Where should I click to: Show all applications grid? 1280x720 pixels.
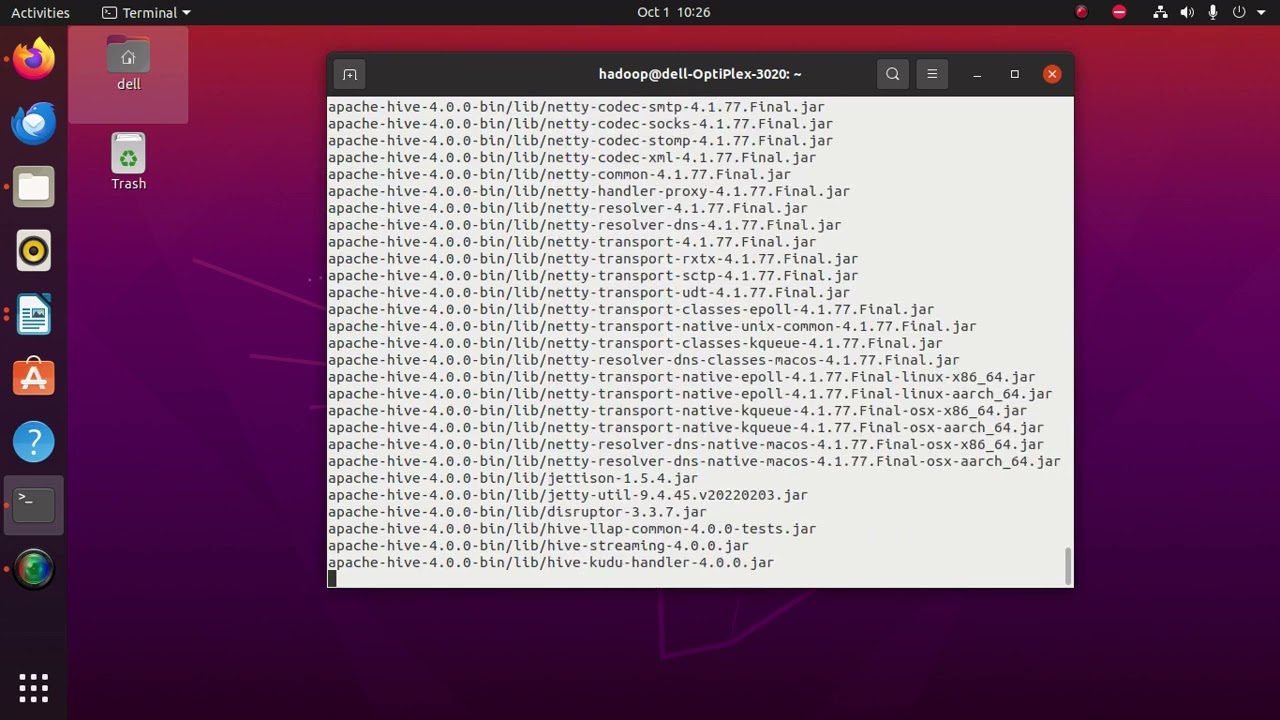(x=34, y=687)
